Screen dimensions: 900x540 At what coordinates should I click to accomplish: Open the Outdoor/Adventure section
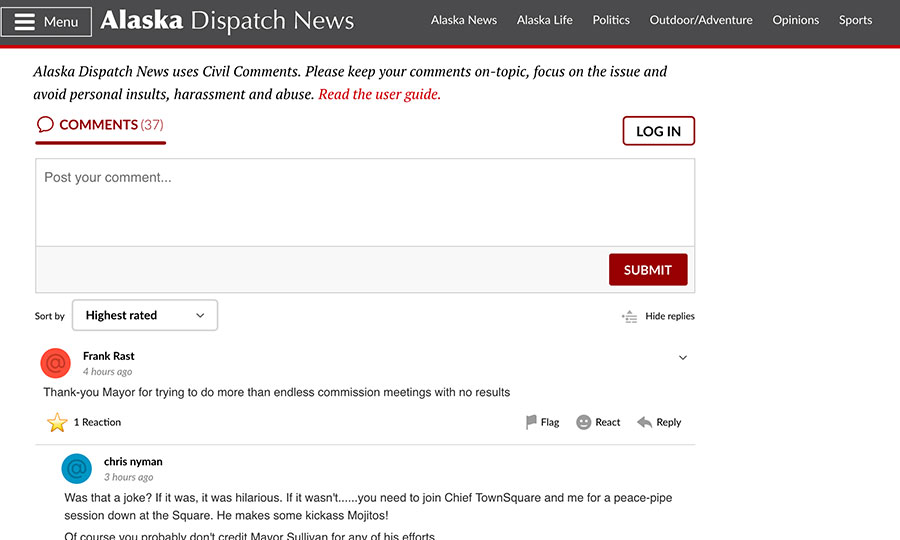click(x=701, y=20)
